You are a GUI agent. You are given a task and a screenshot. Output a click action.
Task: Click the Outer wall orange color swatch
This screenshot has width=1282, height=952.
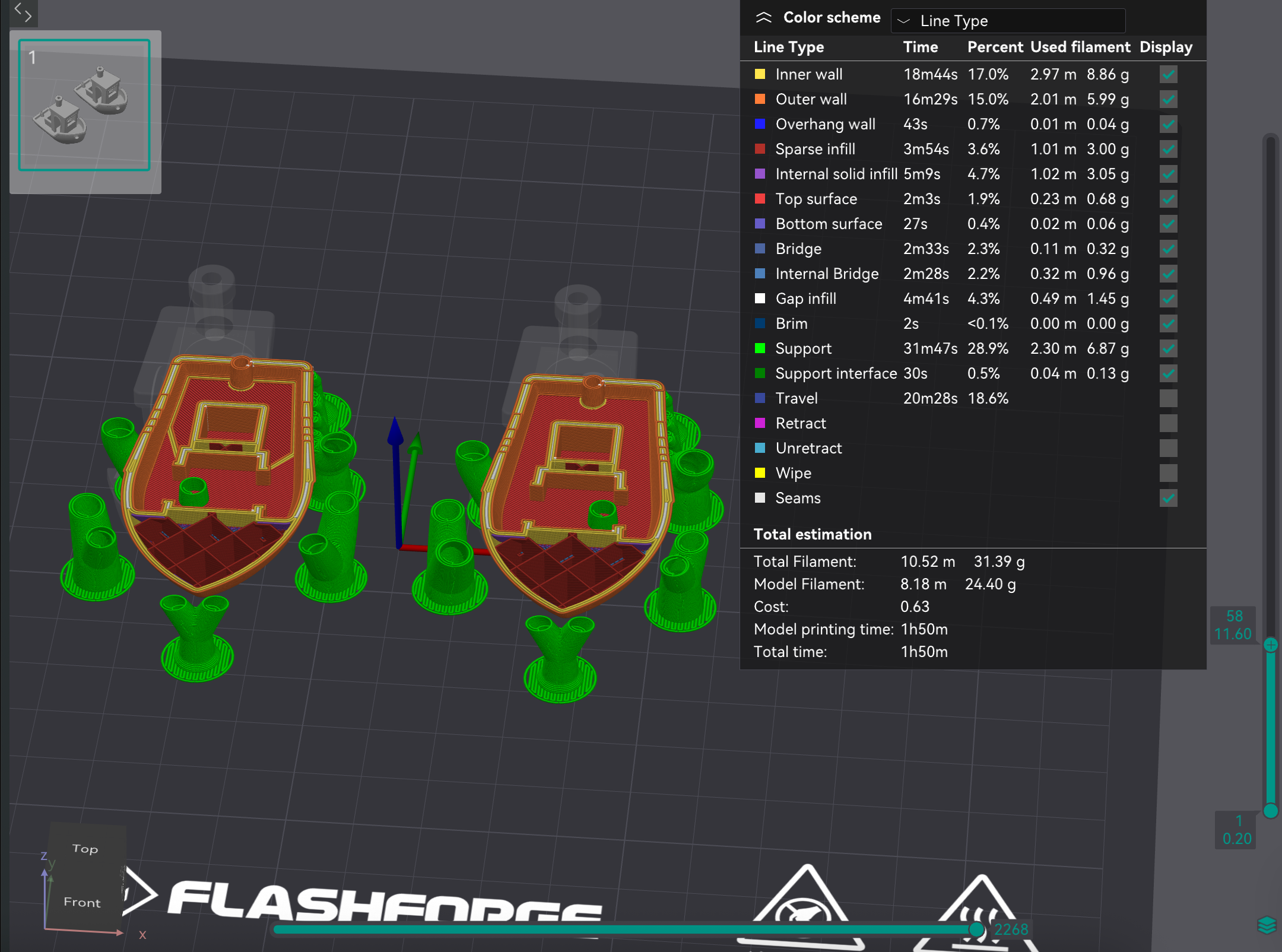pos(760,99)
